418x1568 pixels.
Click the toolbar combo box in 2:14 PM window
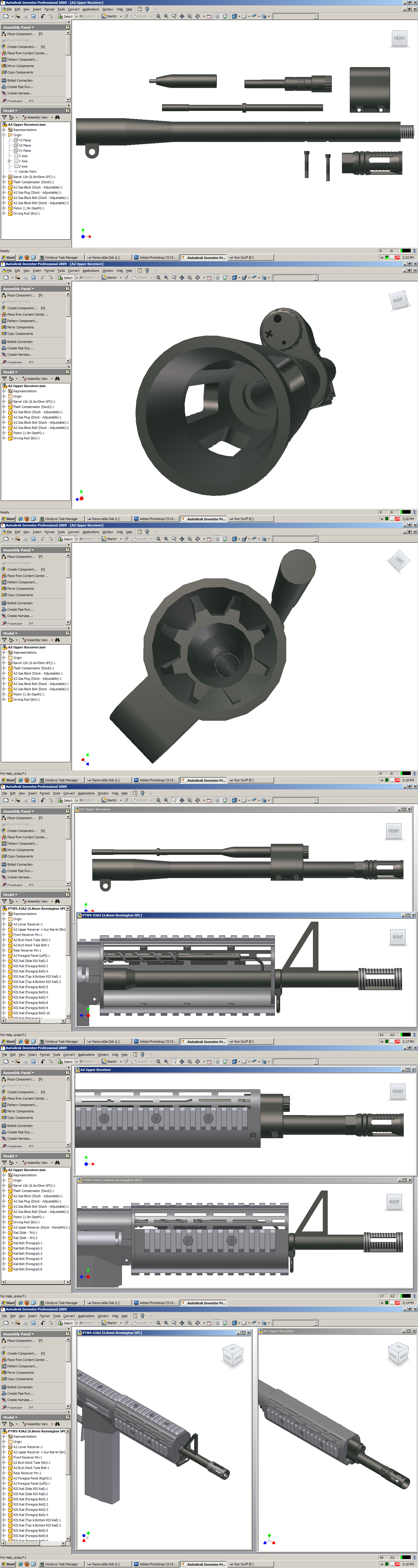tap(296, 1062)
